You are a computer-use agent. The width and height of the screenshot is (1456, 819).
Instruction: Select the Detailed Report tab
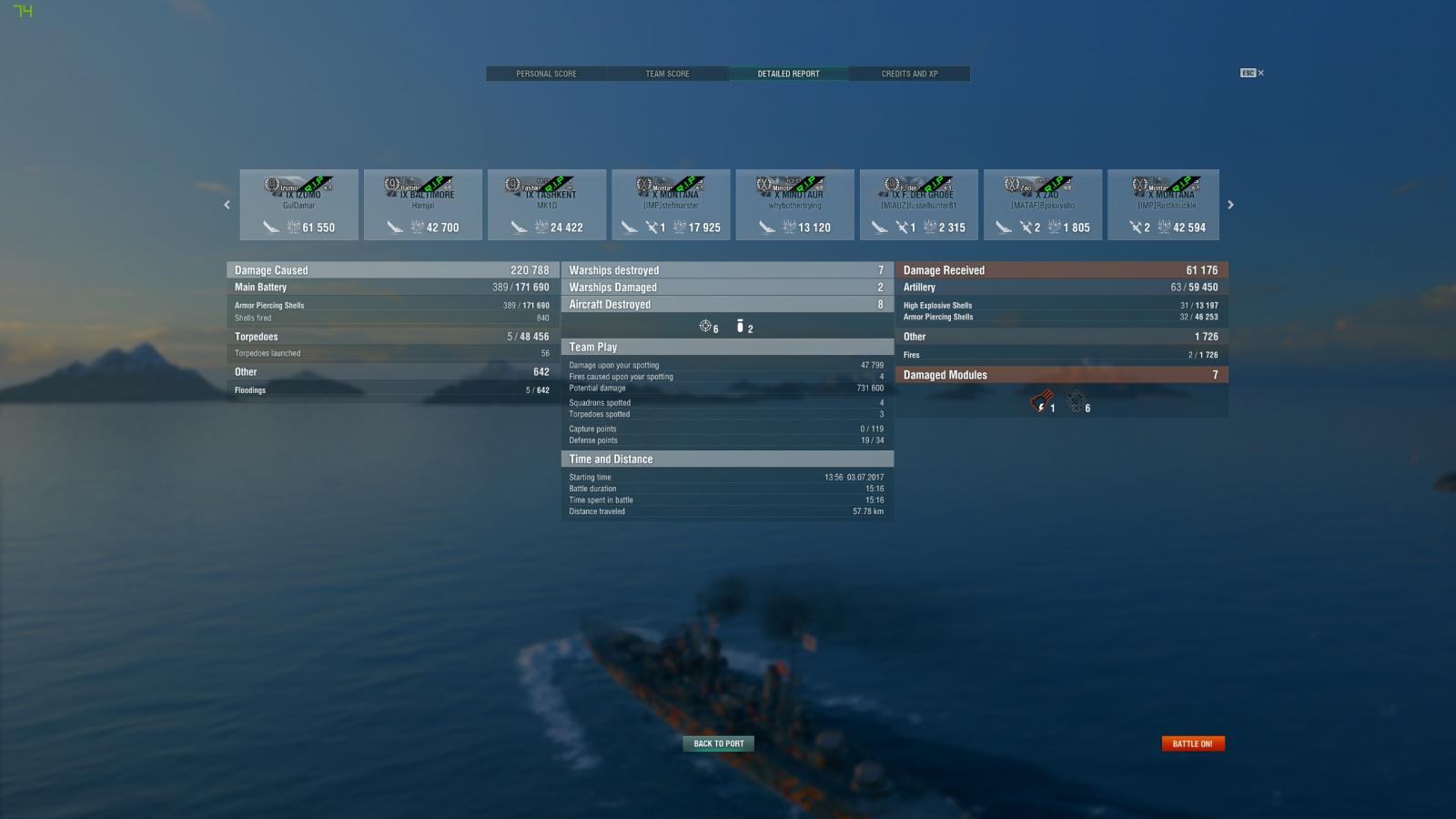pos(788,74)
